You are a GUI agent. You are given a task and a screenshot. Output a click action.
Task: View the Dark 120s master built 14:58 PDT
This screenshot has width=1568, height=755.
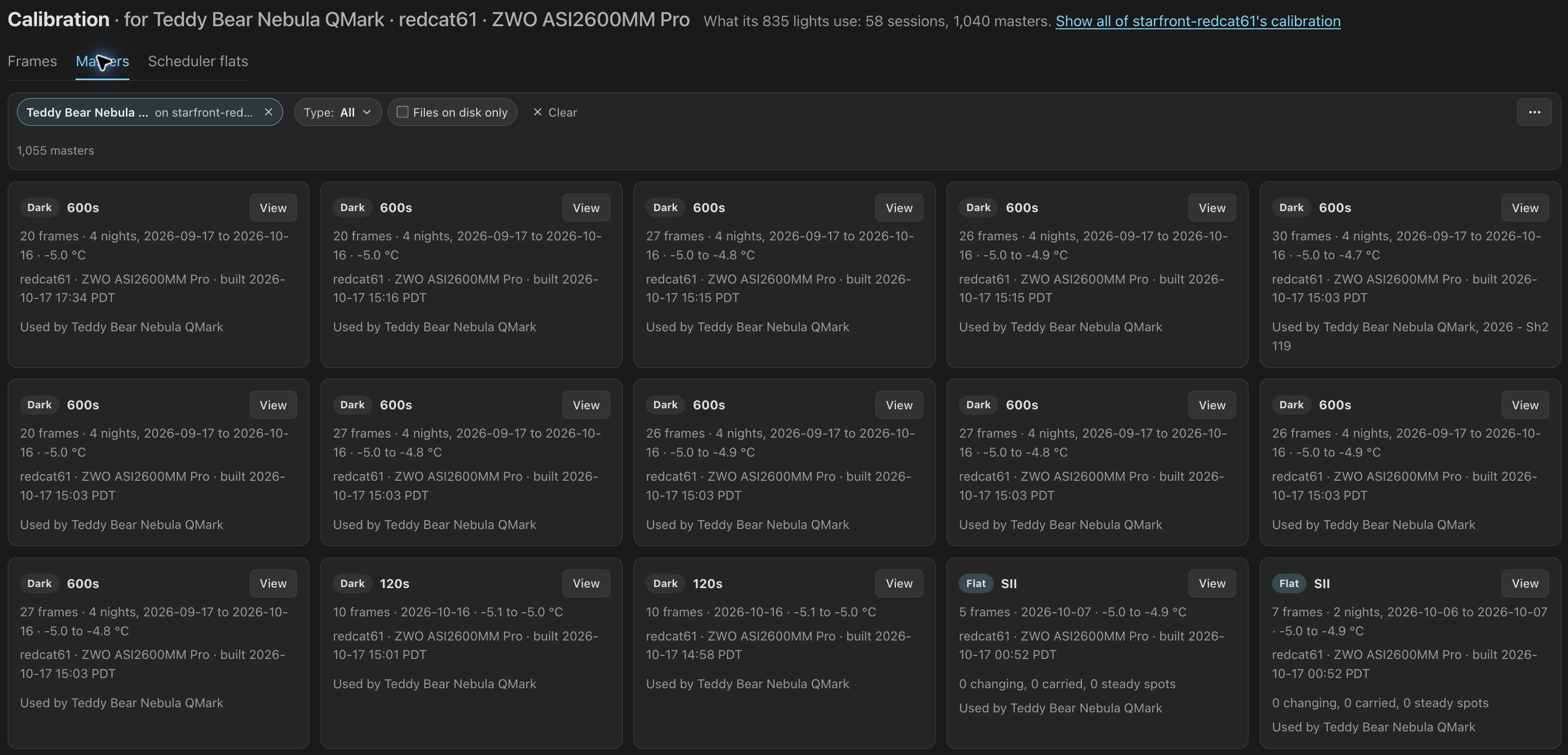(x=899, y=583)
